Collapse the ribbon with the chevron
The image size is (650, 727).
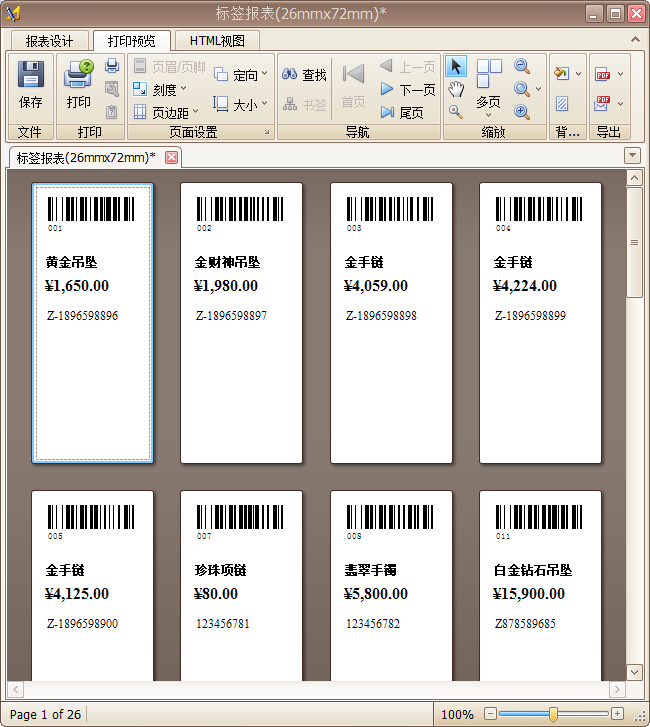(635, 40)
